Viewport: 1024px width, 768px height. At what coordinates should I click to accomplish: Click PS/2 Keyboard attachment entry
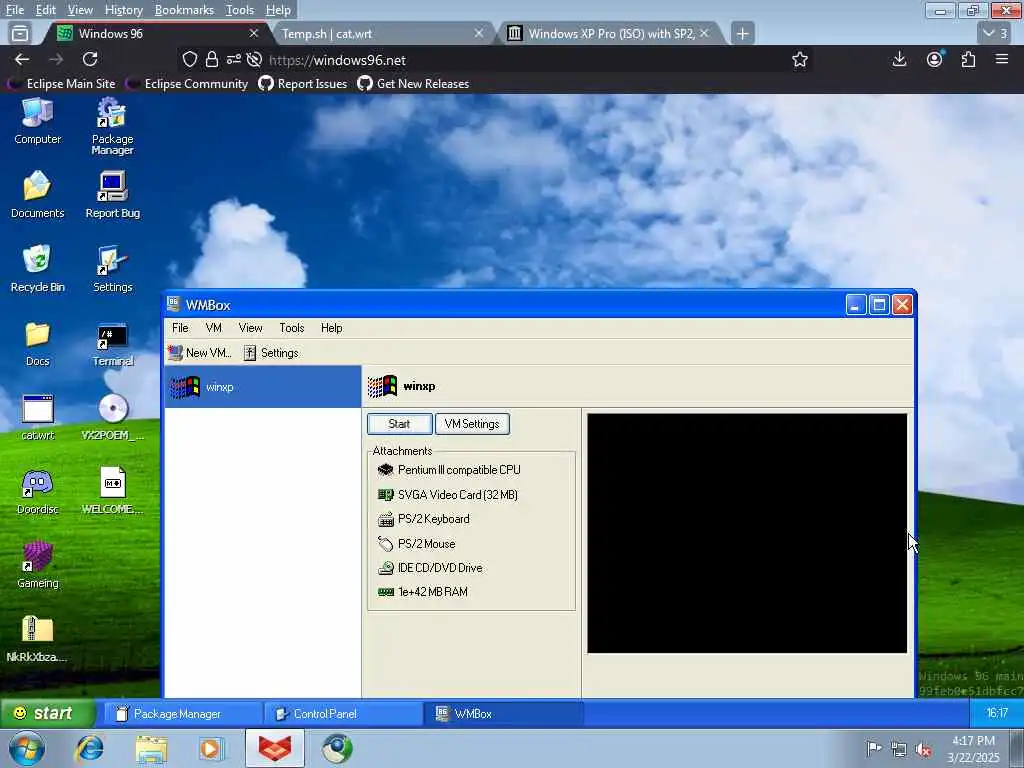424,519
